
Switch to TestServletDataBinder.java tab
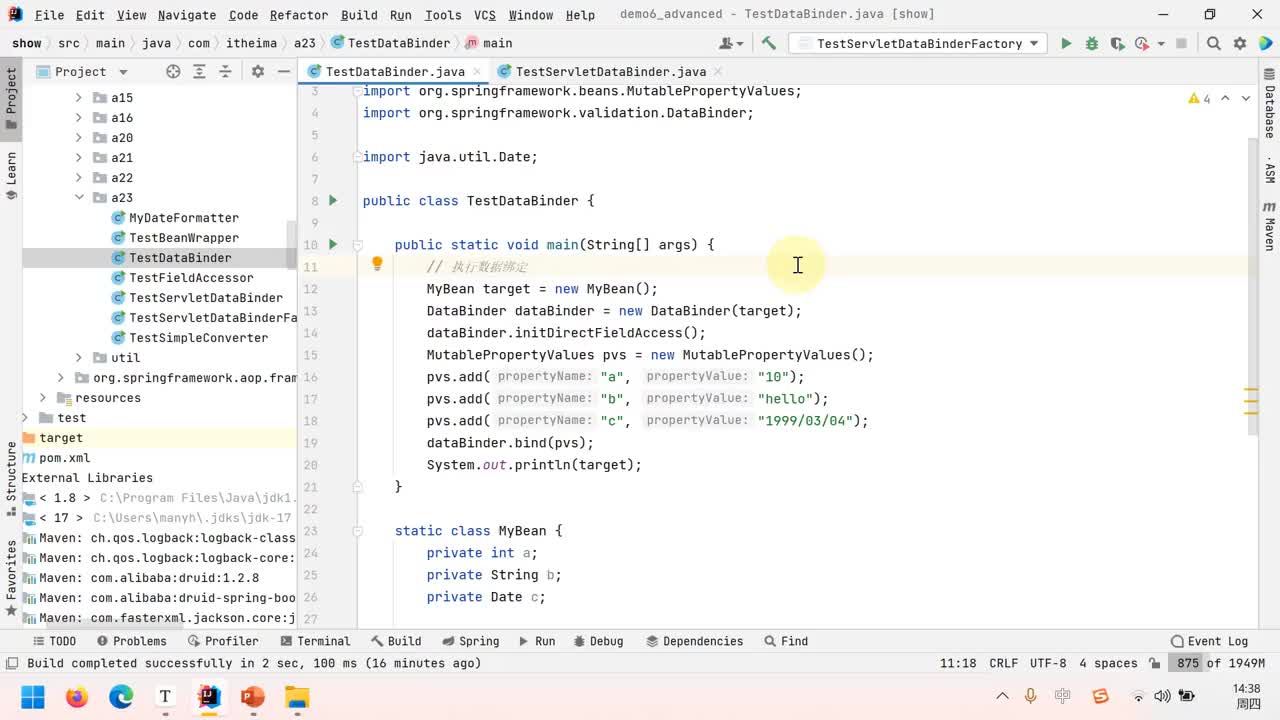pos(611,71)
